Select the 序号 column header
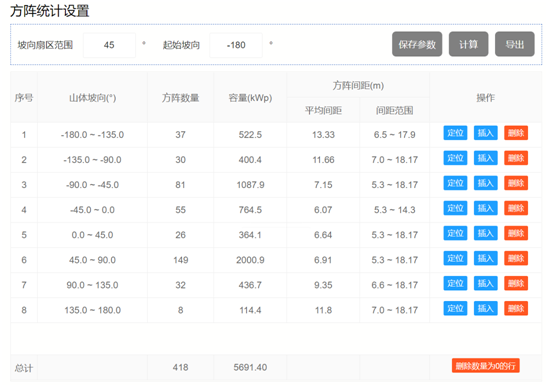 click(x=24, y=98)
